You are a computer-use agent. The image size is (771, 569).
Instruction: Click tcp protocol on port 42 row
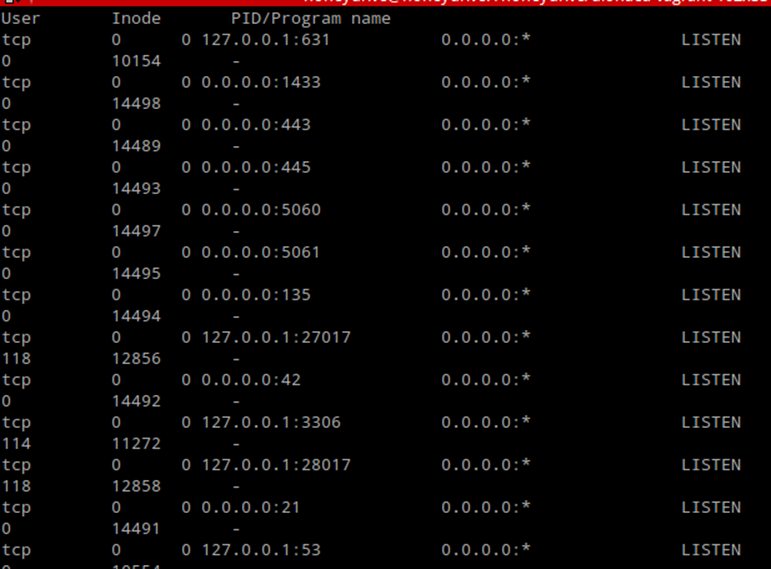(x=16, y=380)
